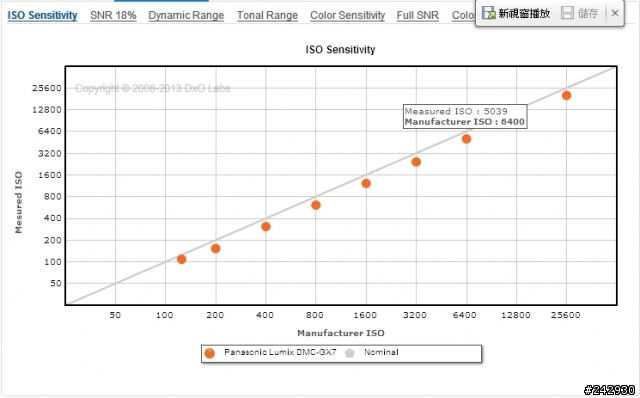Click the Manufacturer ISO axis title

point(341,333)
